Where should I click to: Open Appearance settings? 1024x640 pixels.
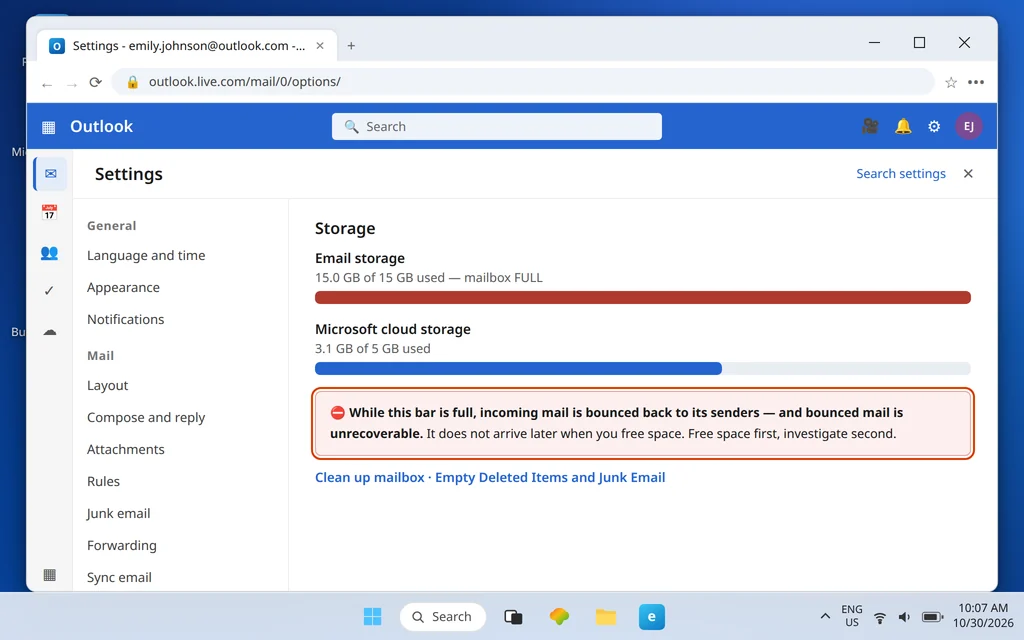pos(123,287)
